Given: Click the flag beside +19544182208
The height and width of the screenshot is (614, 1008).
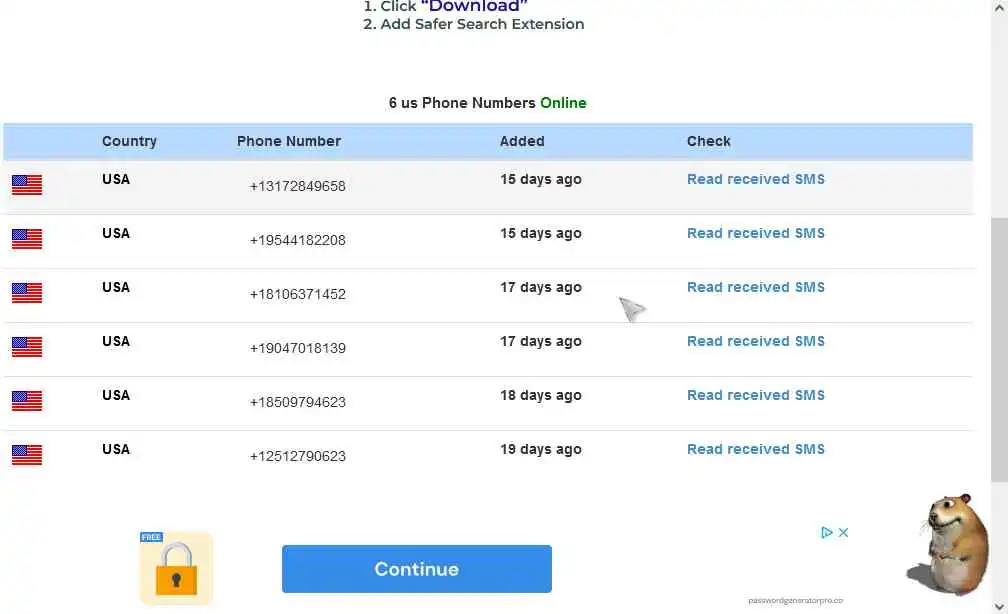Looking at the screenshot, I should click(27, 239).
